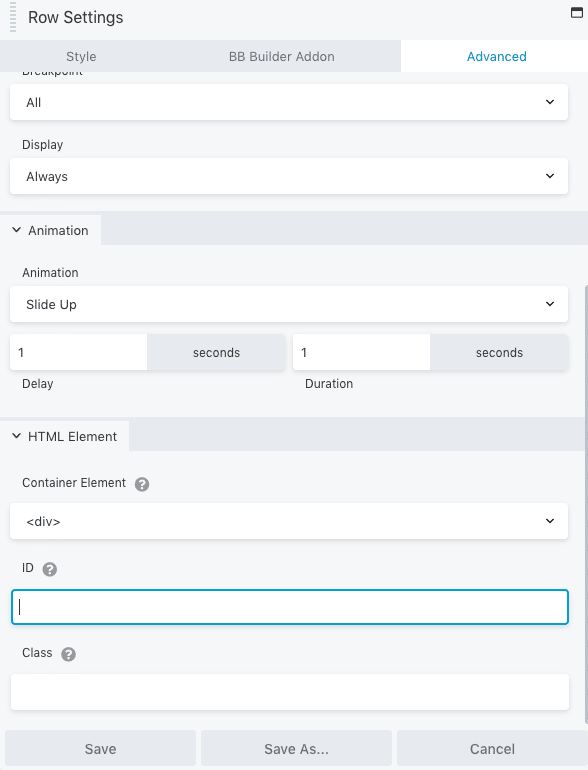Collapse the HTML Element section

[64, 437]
